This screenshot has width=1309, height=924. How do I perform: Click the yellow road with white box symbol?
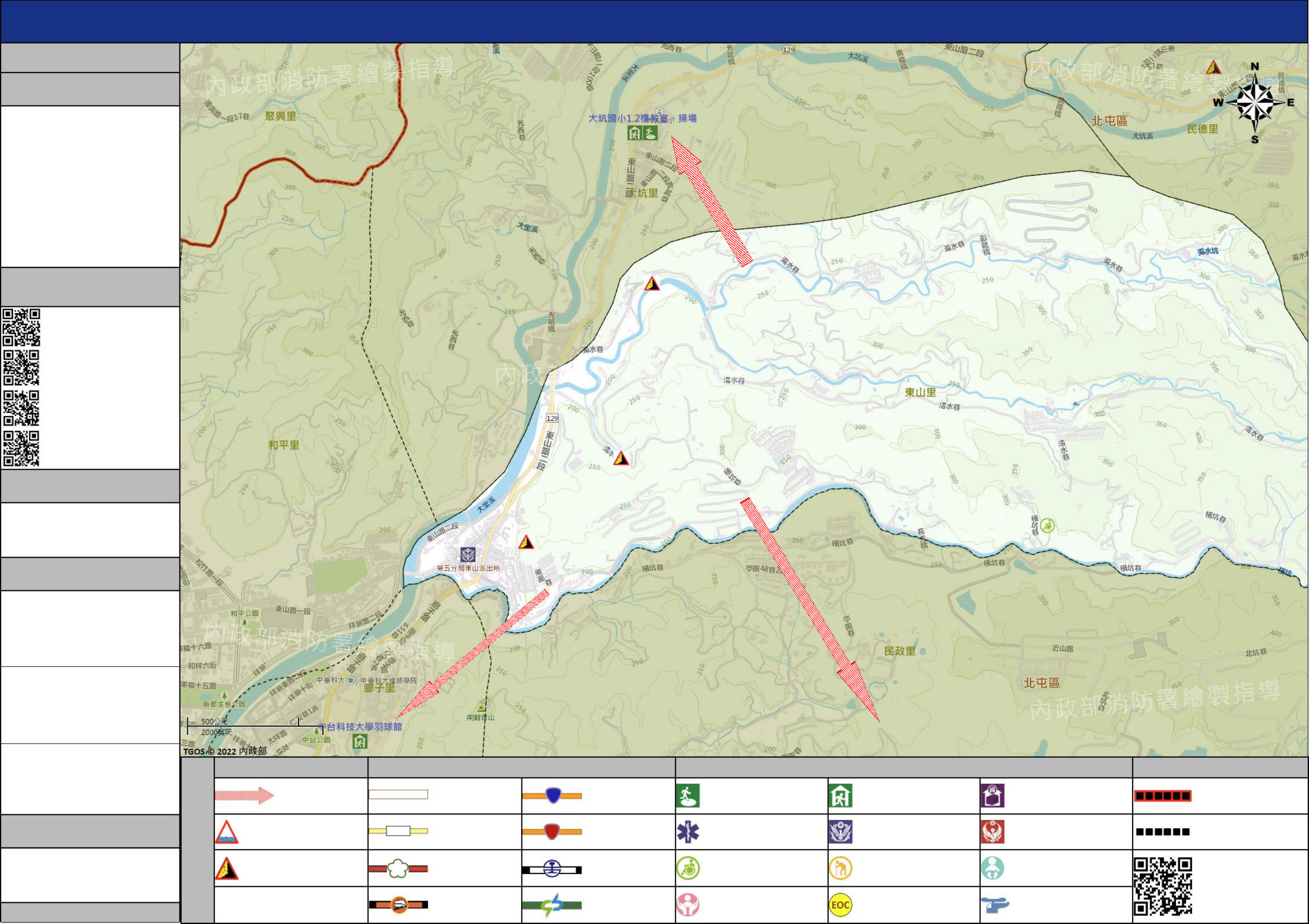(398, 831)
